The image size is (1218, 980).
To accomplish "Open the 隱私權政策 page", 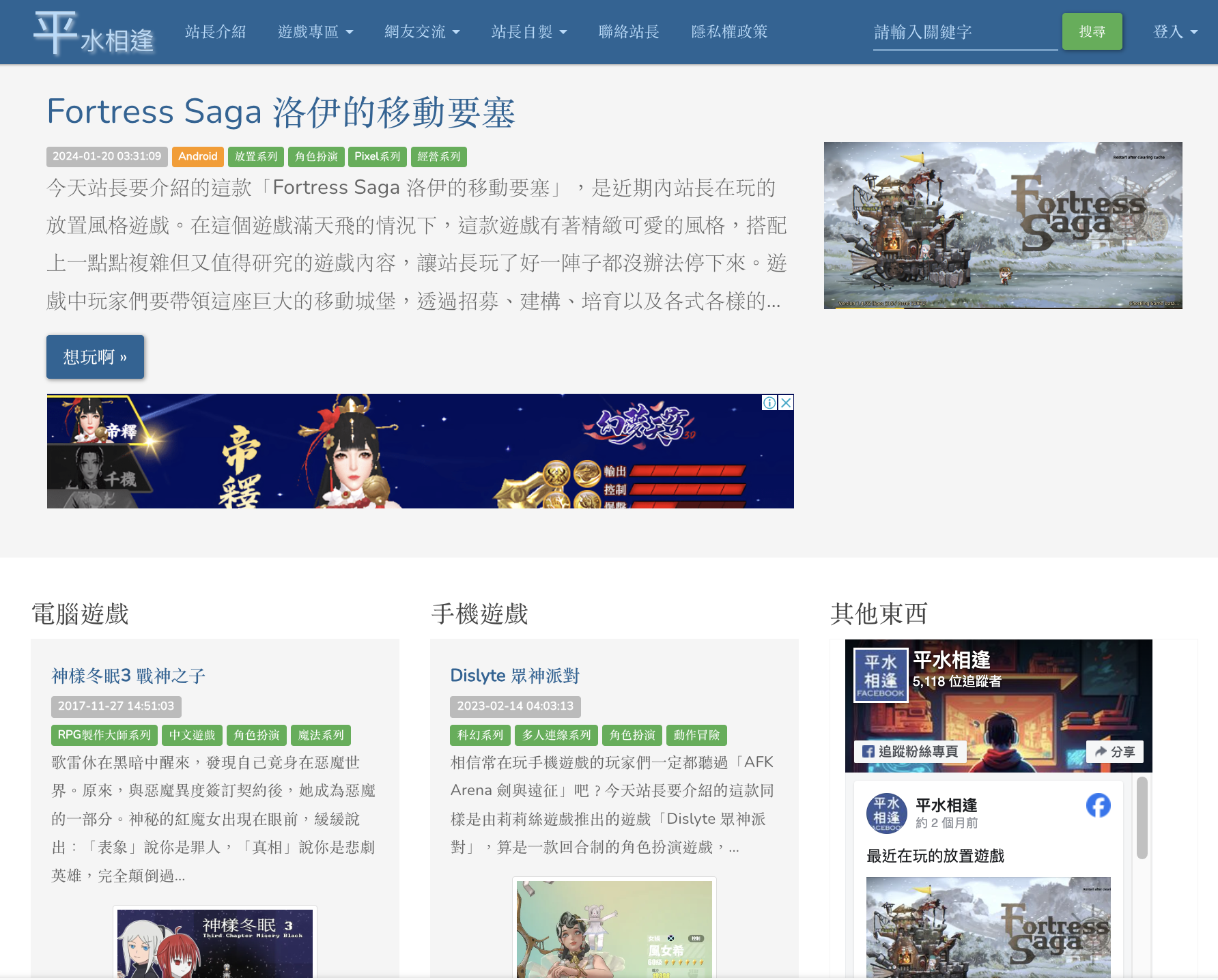I will 728,32.
